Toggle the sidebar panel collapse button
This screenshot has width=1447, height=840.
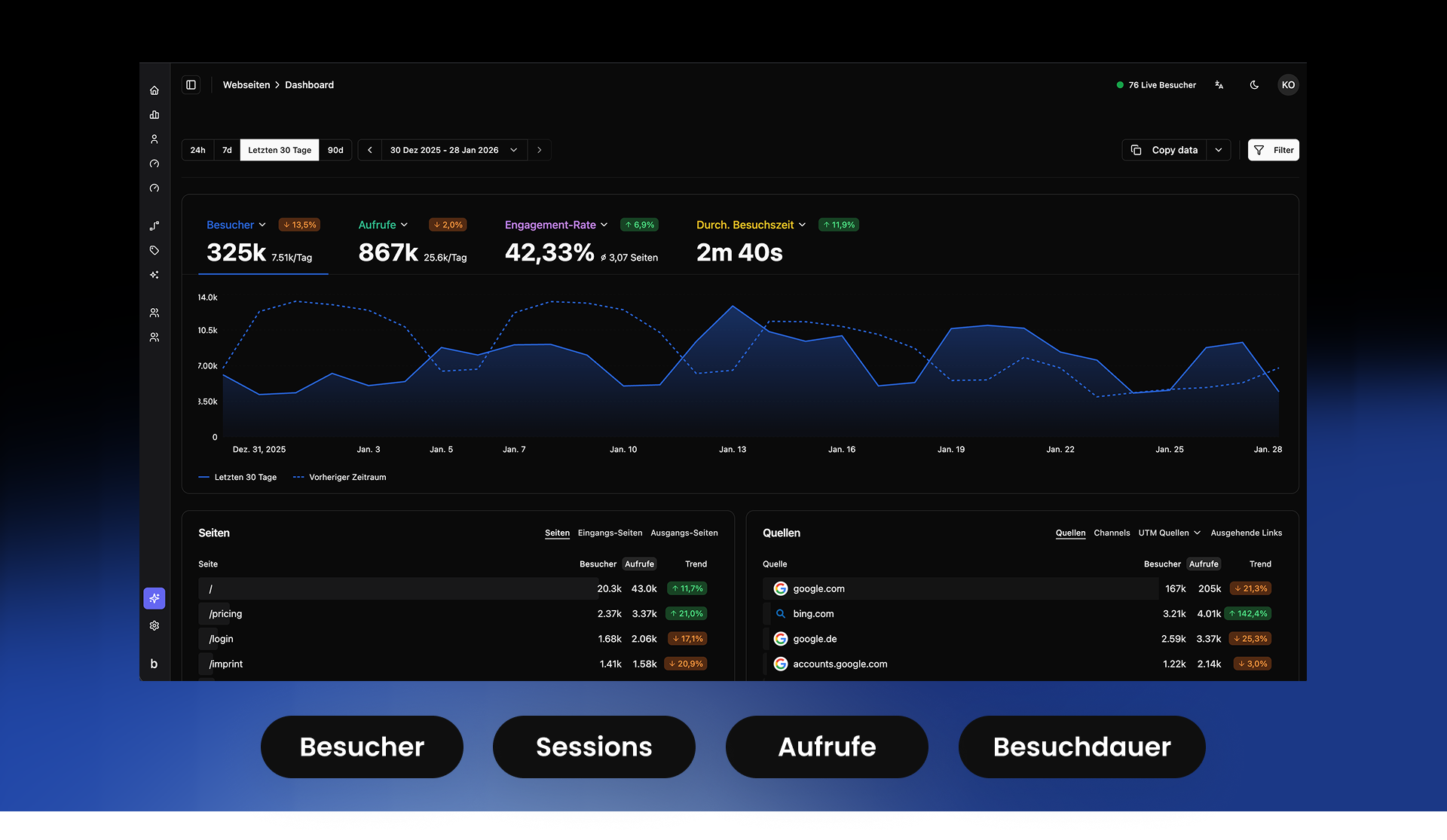tap(191, 85)
